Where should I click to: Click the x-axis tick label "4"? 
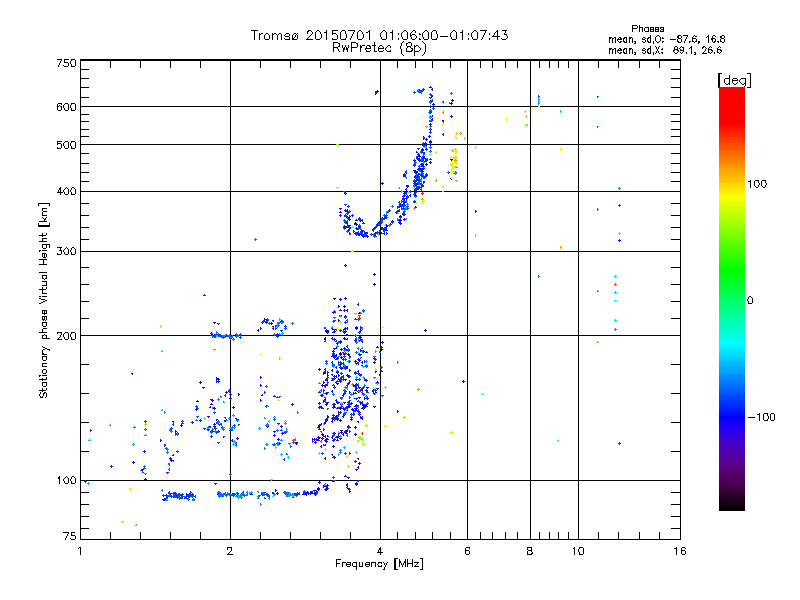coord(380,551)
